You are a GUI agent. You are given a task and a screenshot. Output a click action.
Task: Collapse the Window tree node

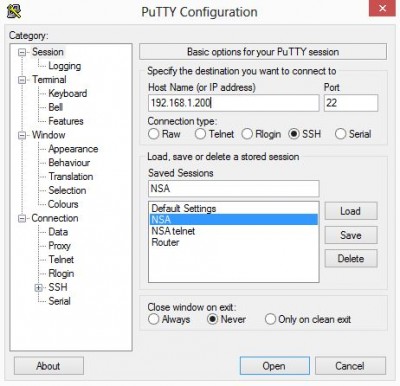(x=22, y=135)
